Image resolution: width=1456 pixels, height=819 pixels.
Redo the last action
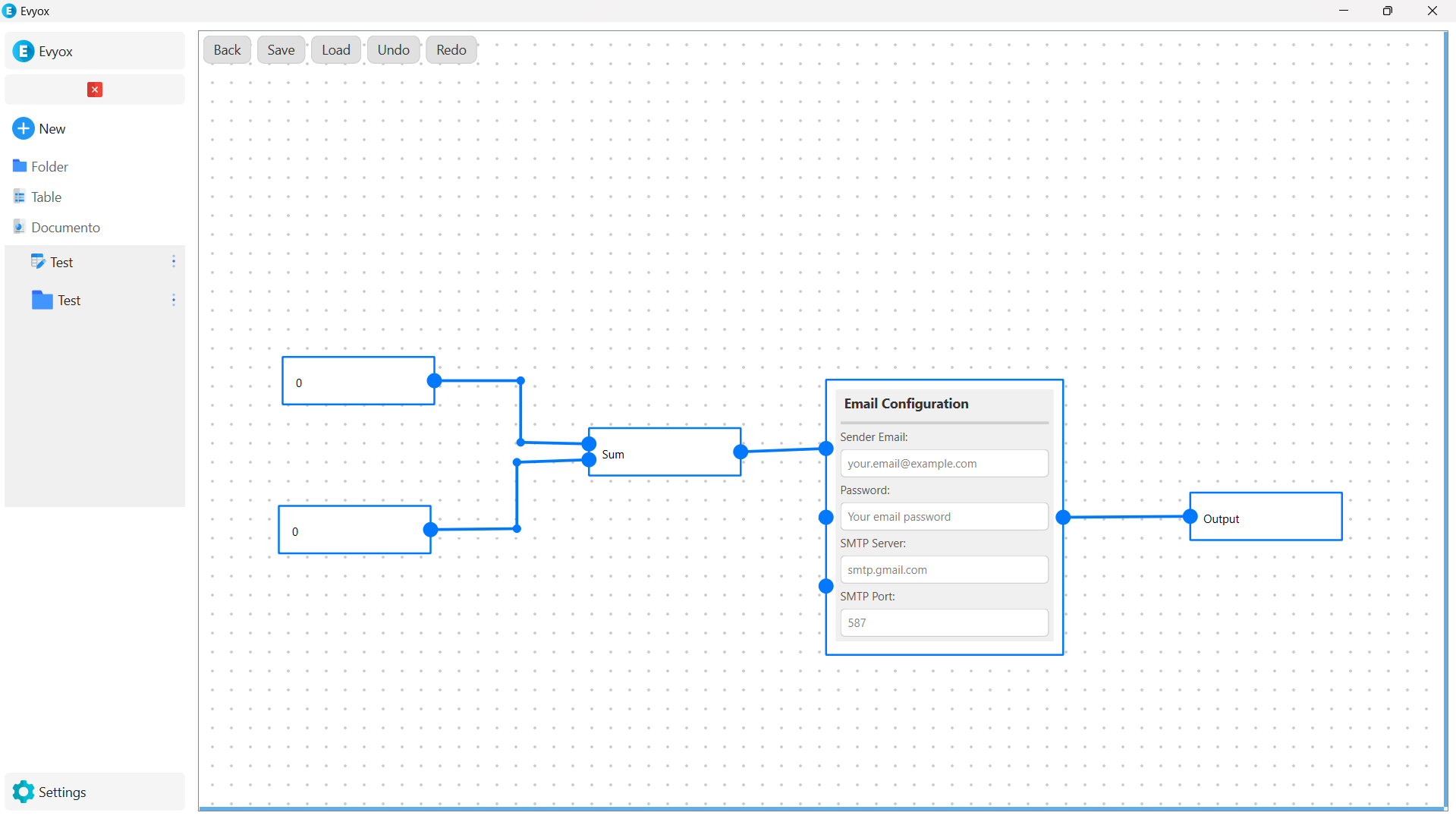(x=451, y=50)
